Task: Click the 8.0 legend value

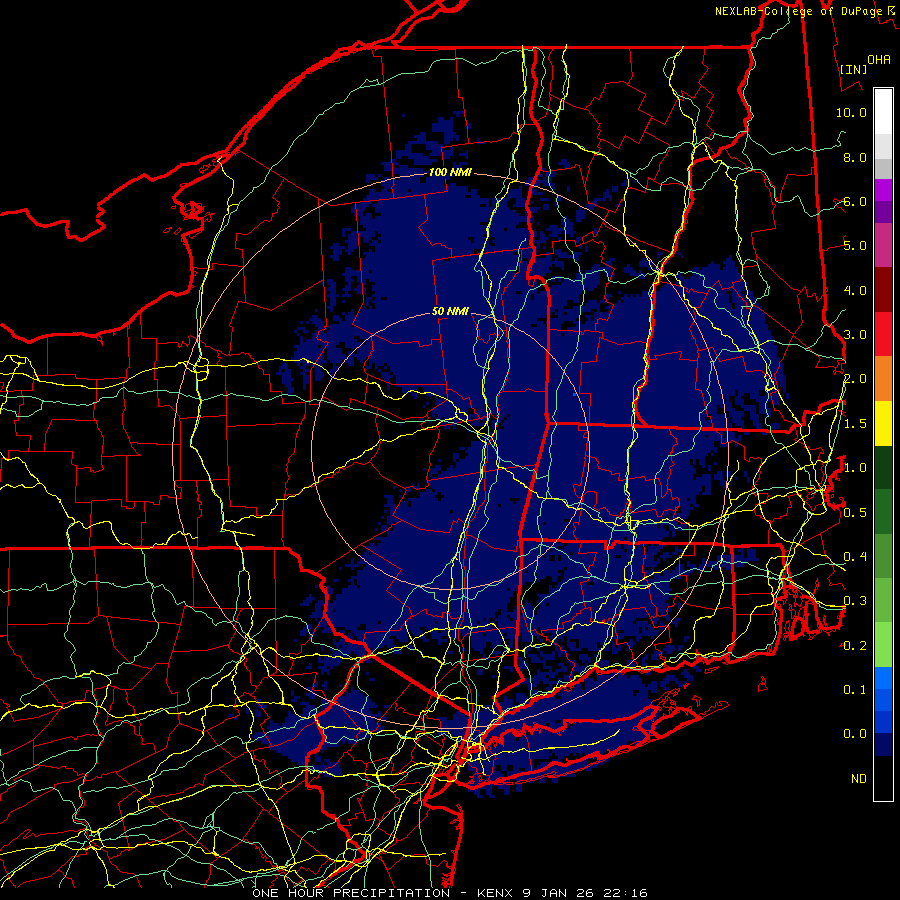Action: (855, 157)
